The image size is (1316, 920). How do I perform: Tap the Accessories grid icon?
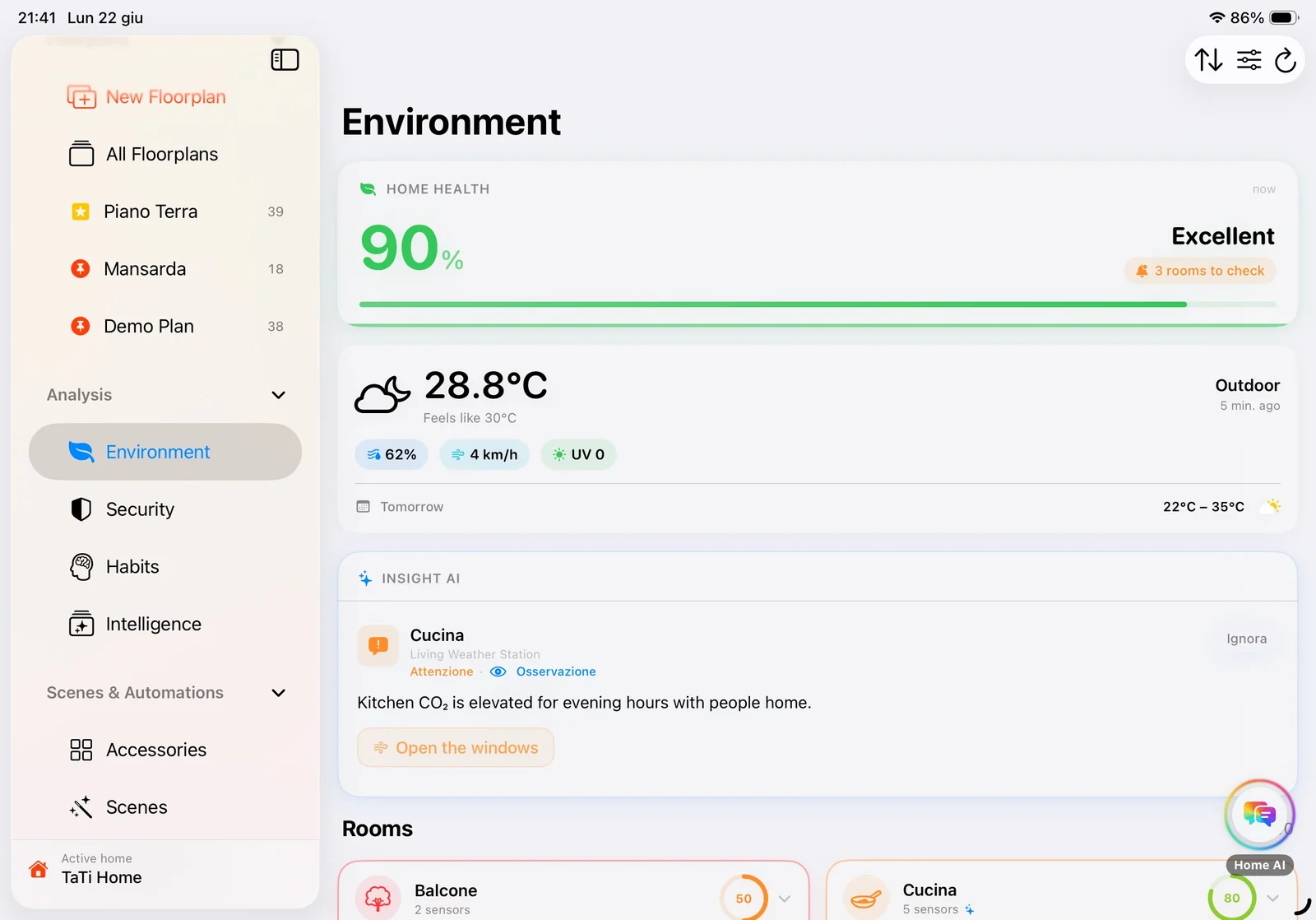coord(81,750)
